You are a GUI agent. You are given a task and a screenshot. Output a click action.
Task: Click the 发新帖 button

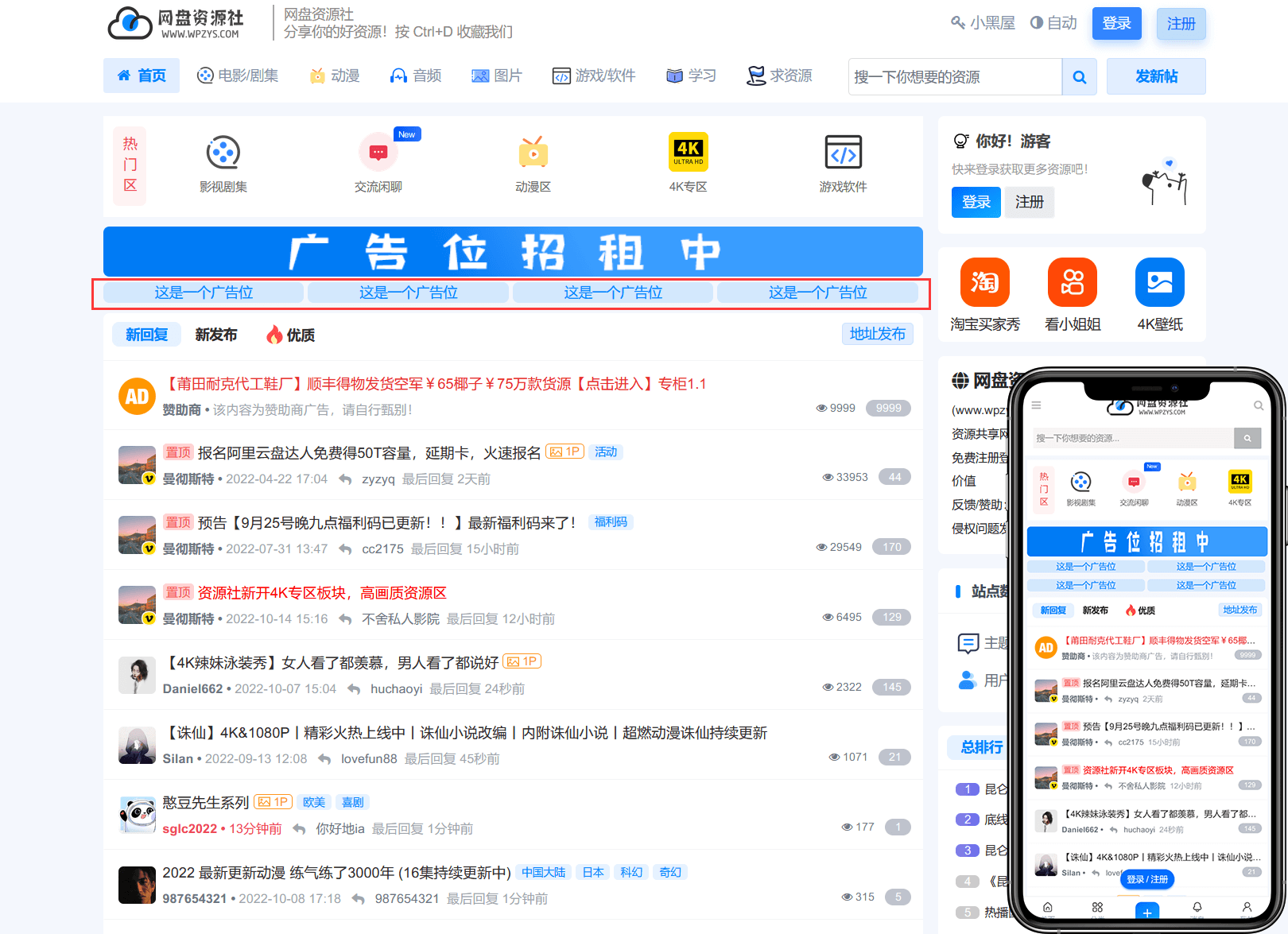(1156, 76)
